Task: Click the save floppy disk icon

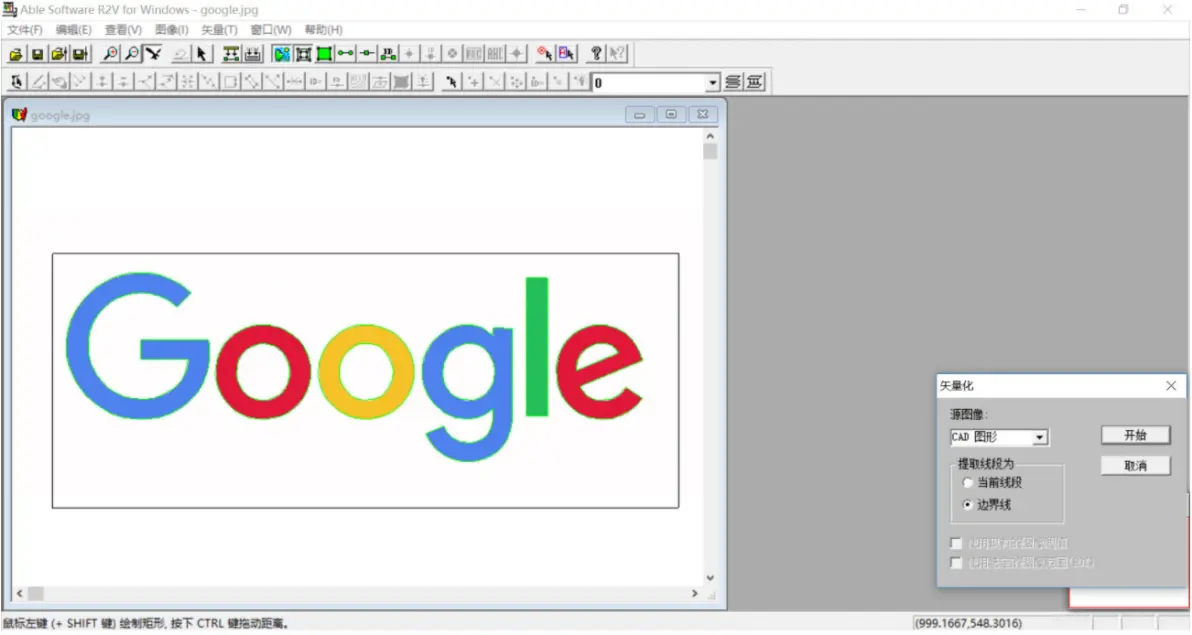Action: (37, 54)
